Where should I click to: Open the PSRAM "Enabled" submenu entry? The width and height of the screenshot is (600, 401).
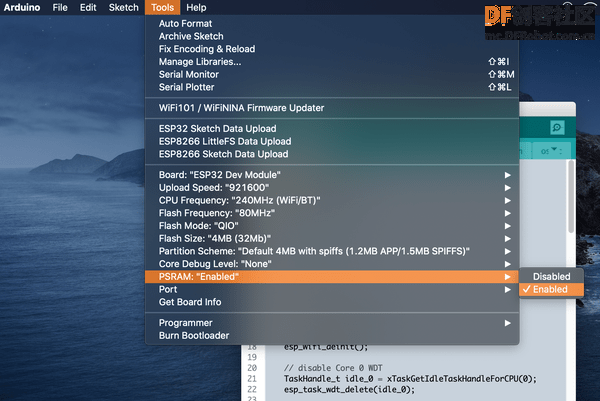pos(332,277)
